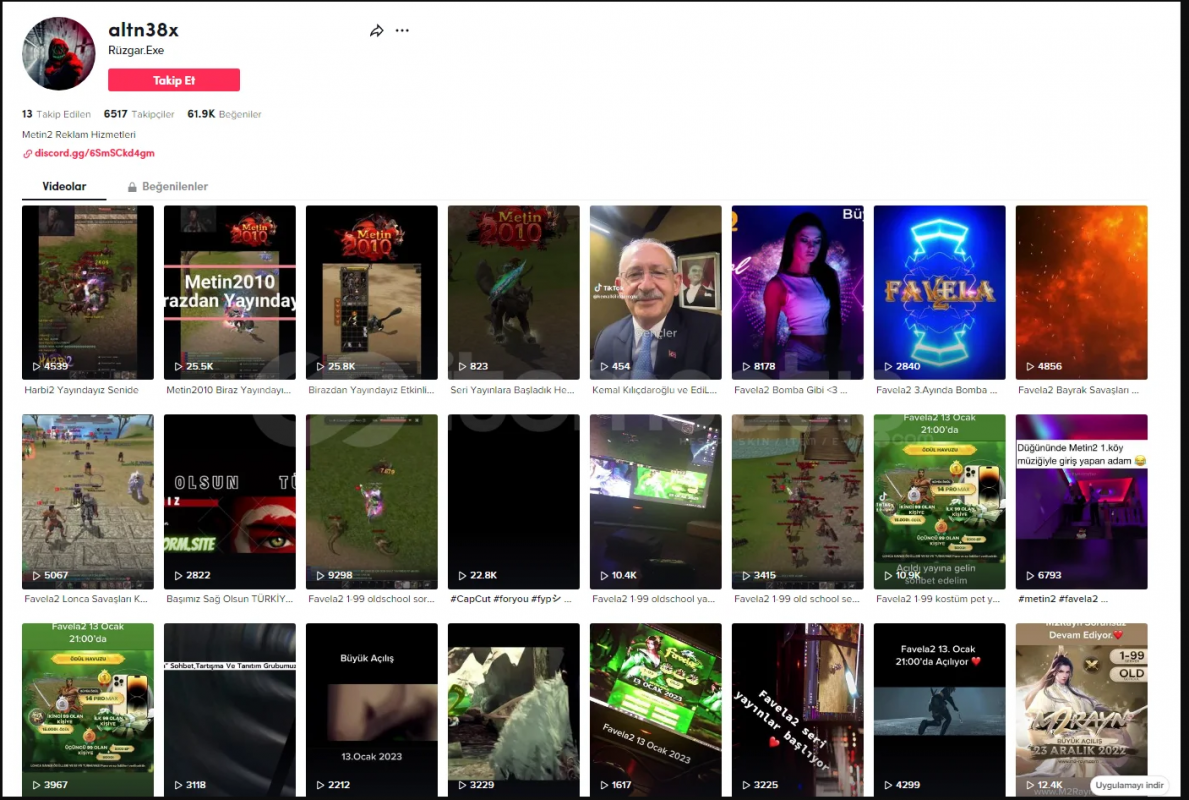Open the video with 823 views

[x=513, y=293]
